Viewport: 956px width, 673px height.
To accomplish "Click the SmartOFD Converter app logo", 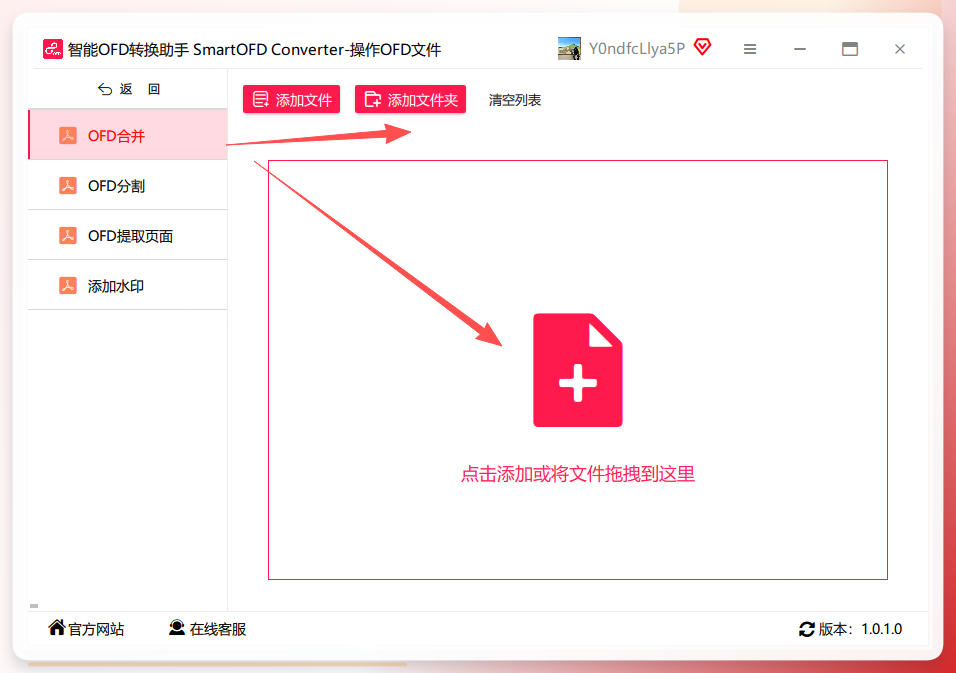I will coord(52,49).
